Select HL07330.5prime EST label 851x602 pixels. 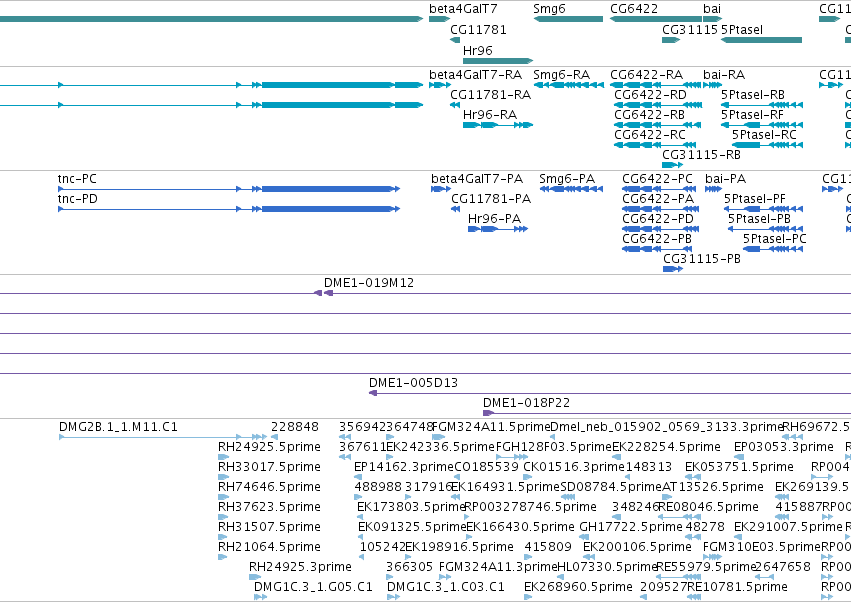point(607,567)
